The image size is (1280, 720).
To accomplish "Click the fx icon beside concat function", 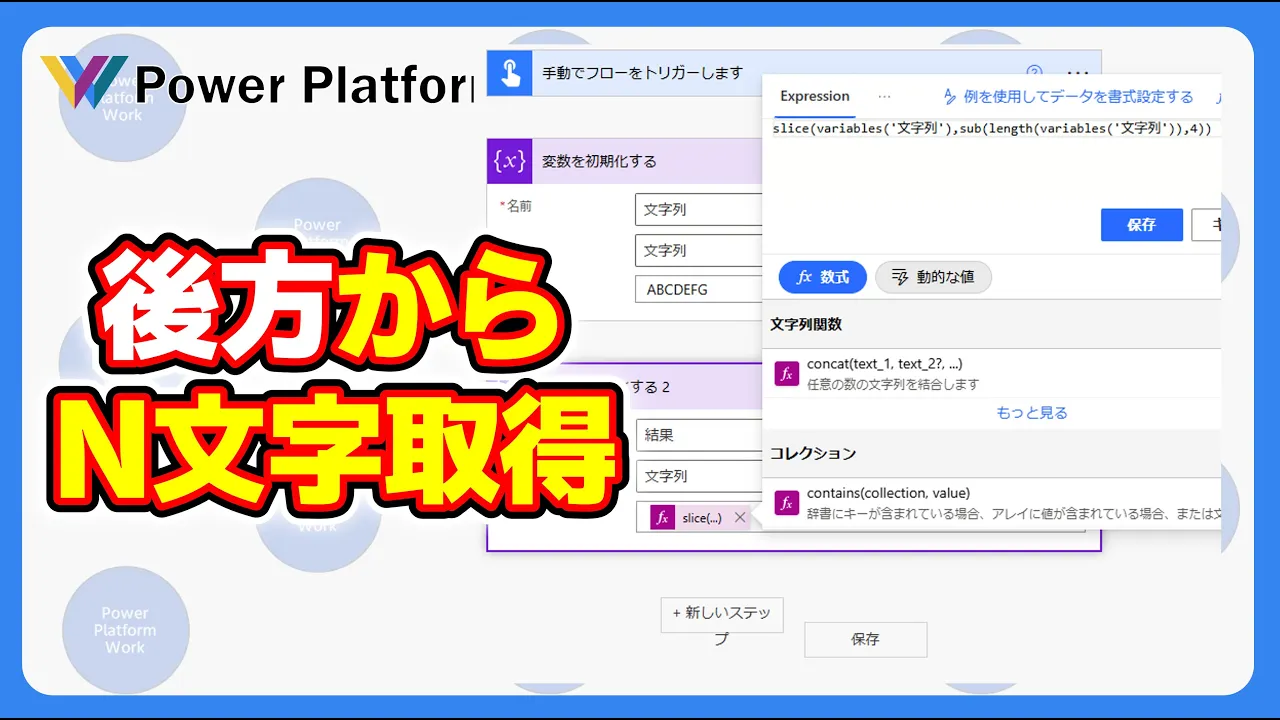I will click(787, 374).
